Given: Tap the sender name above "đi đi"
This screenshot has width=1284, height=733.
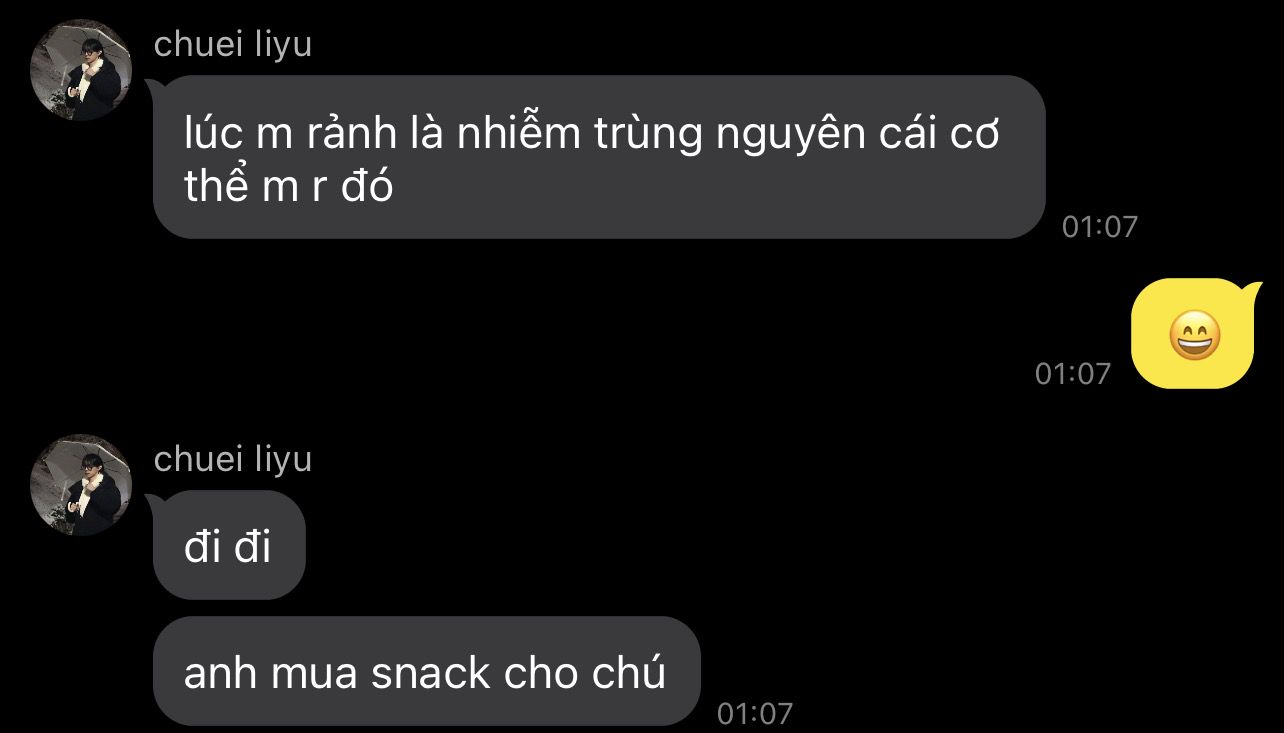Looking at the screenshot, I should [x=233, y=459].
